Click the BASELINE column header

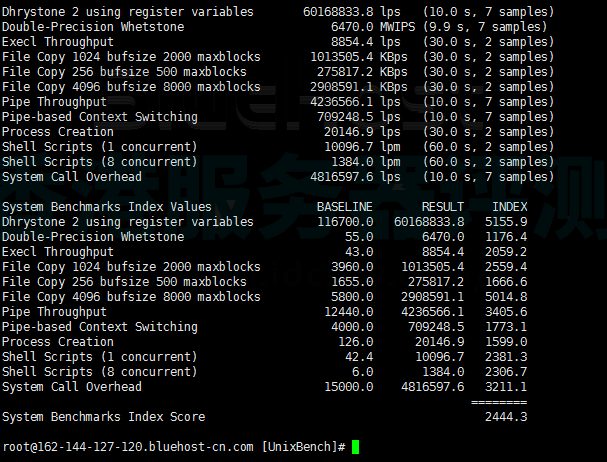point(344,206)
